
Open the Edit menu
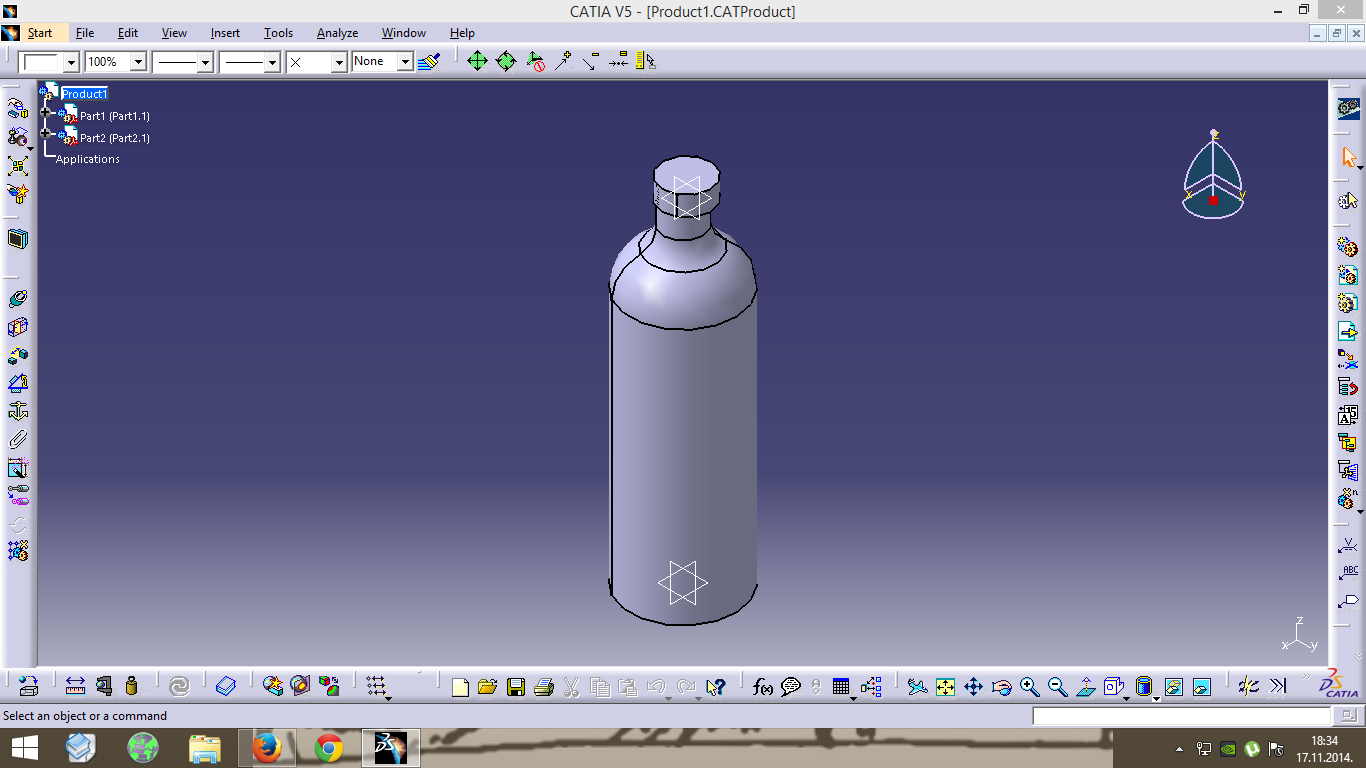pos(128,33)
